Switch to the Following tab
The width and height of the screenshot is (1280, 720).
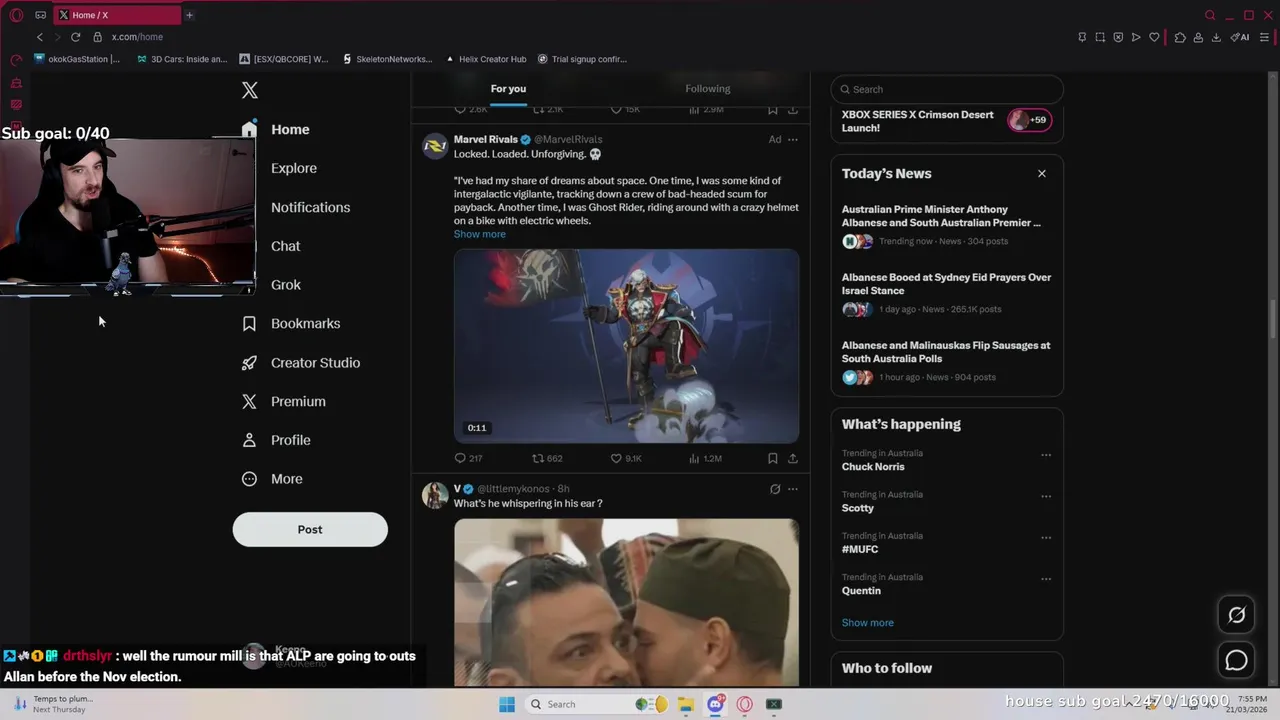pos(708,89)
